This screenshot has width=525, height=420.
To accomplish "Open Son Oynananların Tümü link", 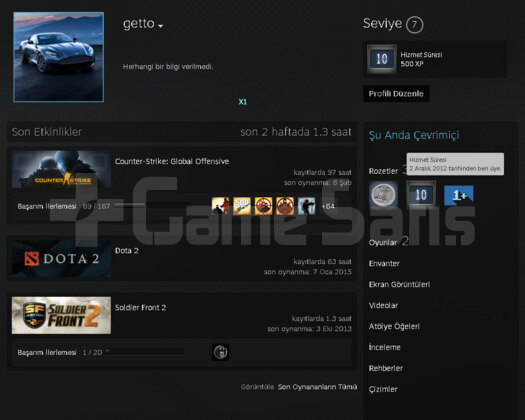I will coord(317,387).
